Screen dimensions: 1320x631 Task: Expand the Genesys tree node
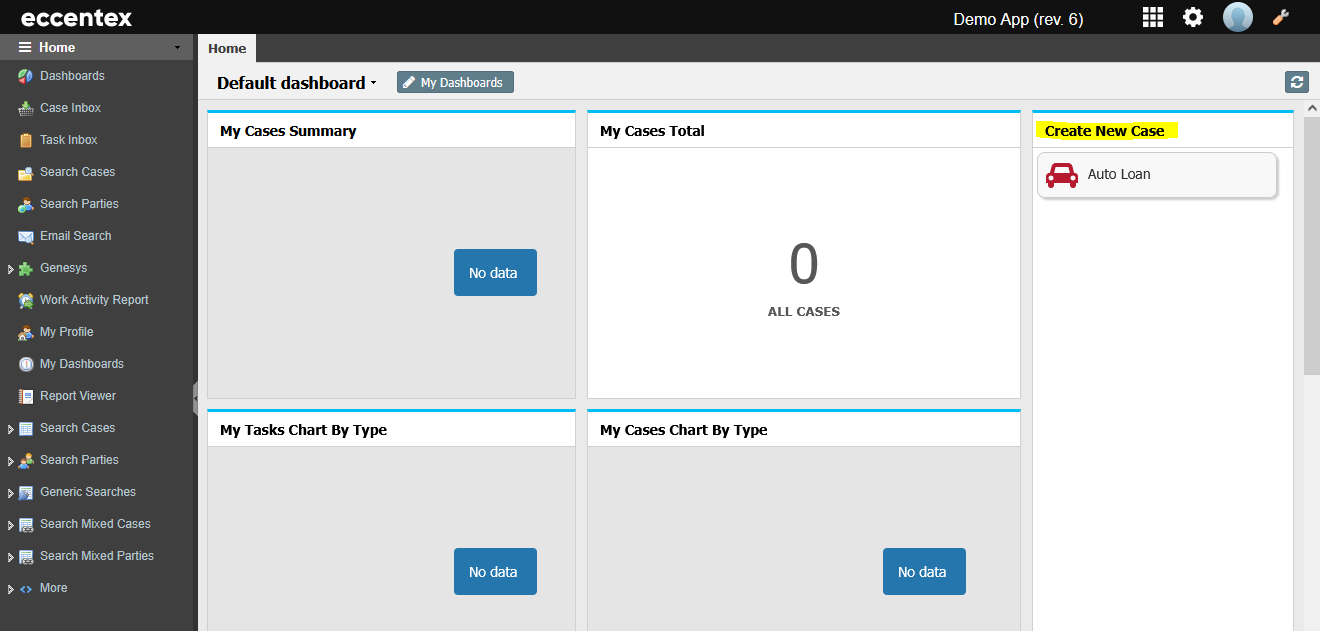[x=11, y=269]
